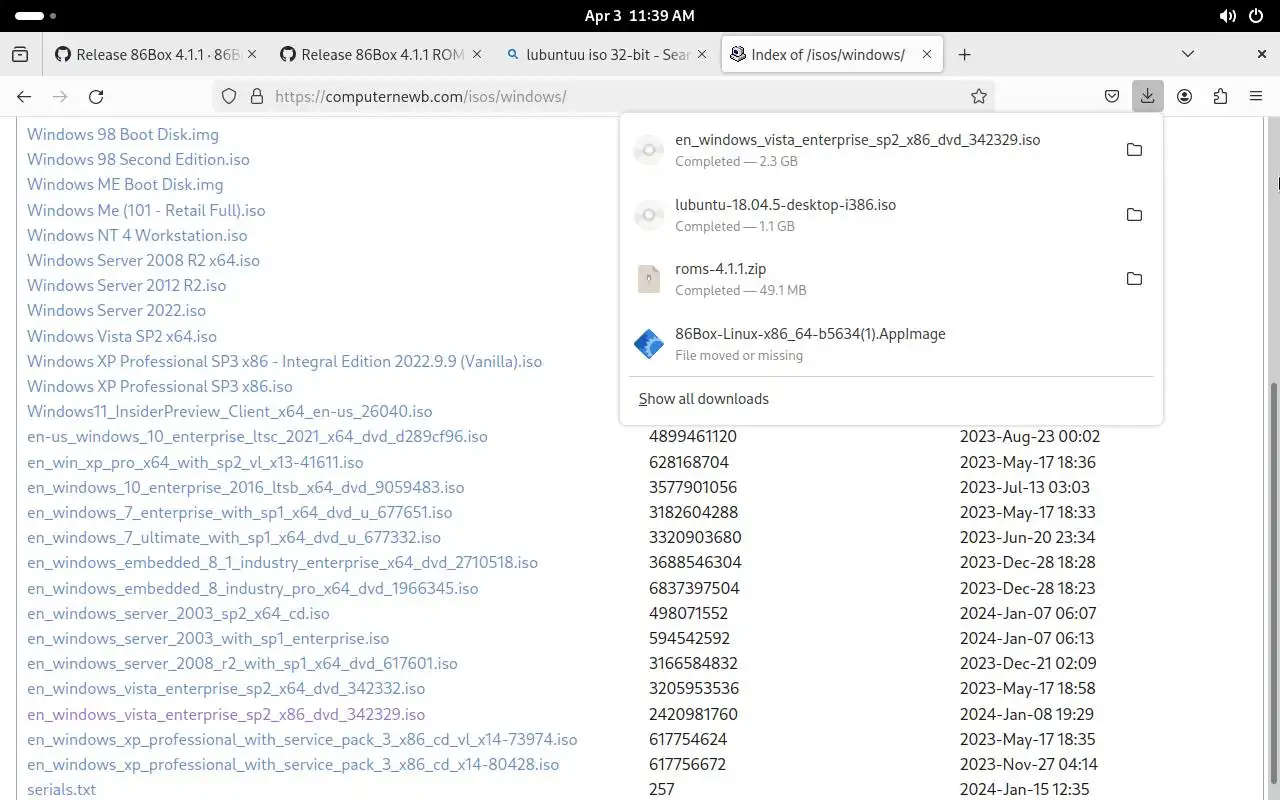Open containing folder for lubuntu-18.04.5 download

tap(1134, 215)
